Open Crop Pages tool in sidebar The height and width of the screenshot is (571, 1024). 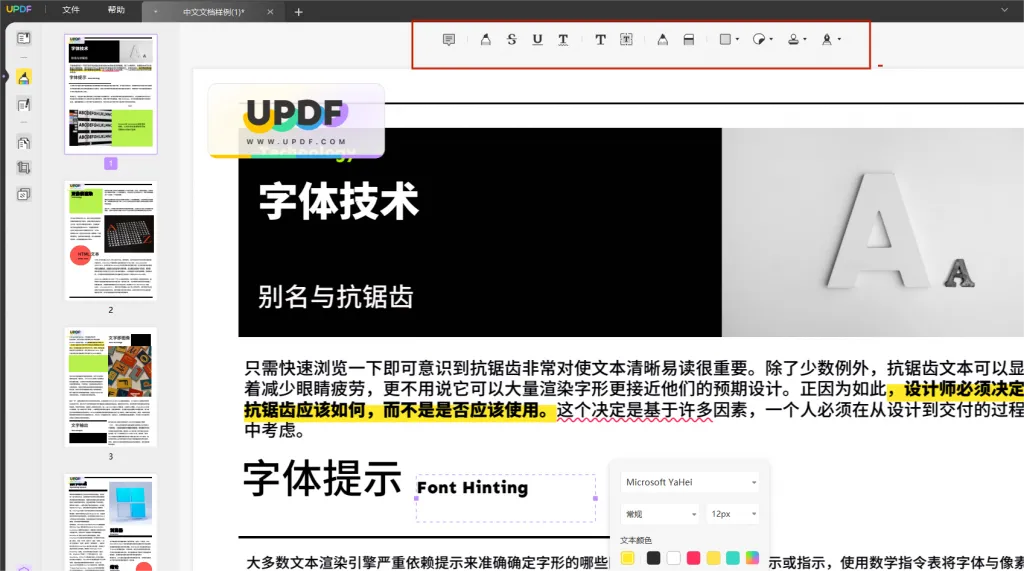(x=24, y=168)
